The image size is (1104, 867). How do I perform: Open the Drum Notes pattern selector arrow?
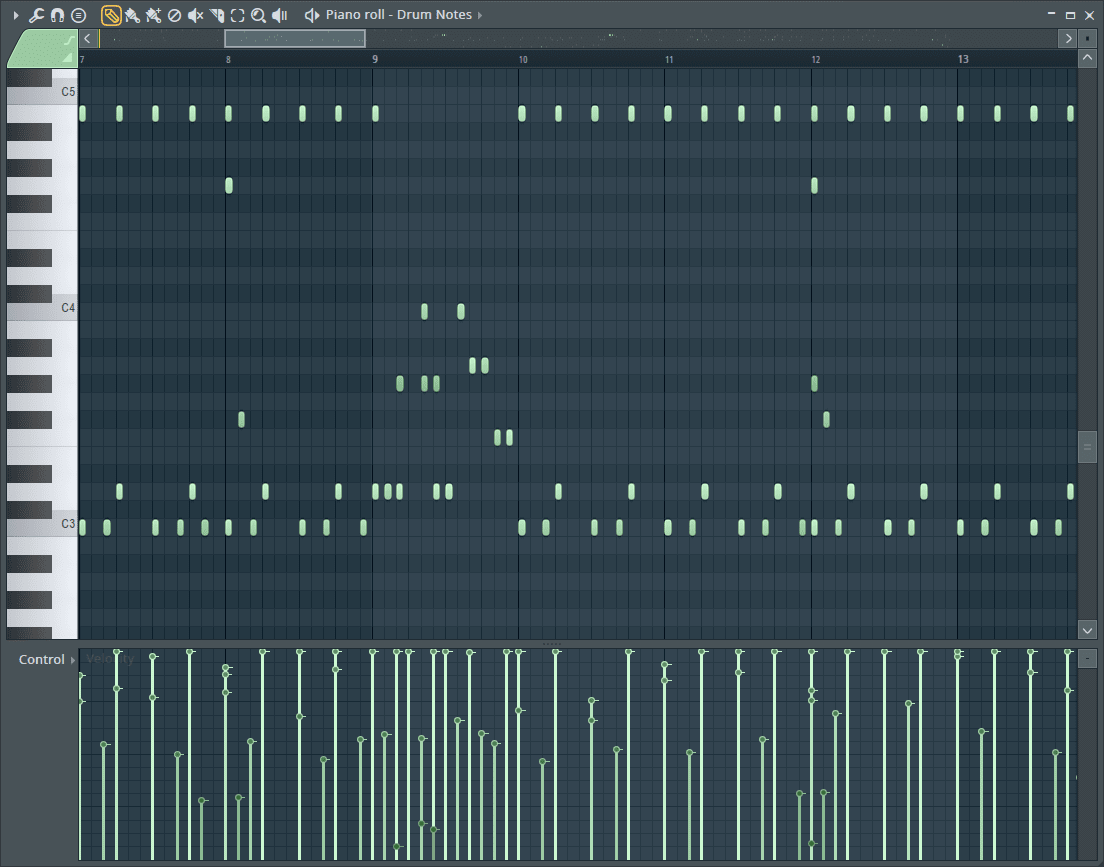(478, 15)
